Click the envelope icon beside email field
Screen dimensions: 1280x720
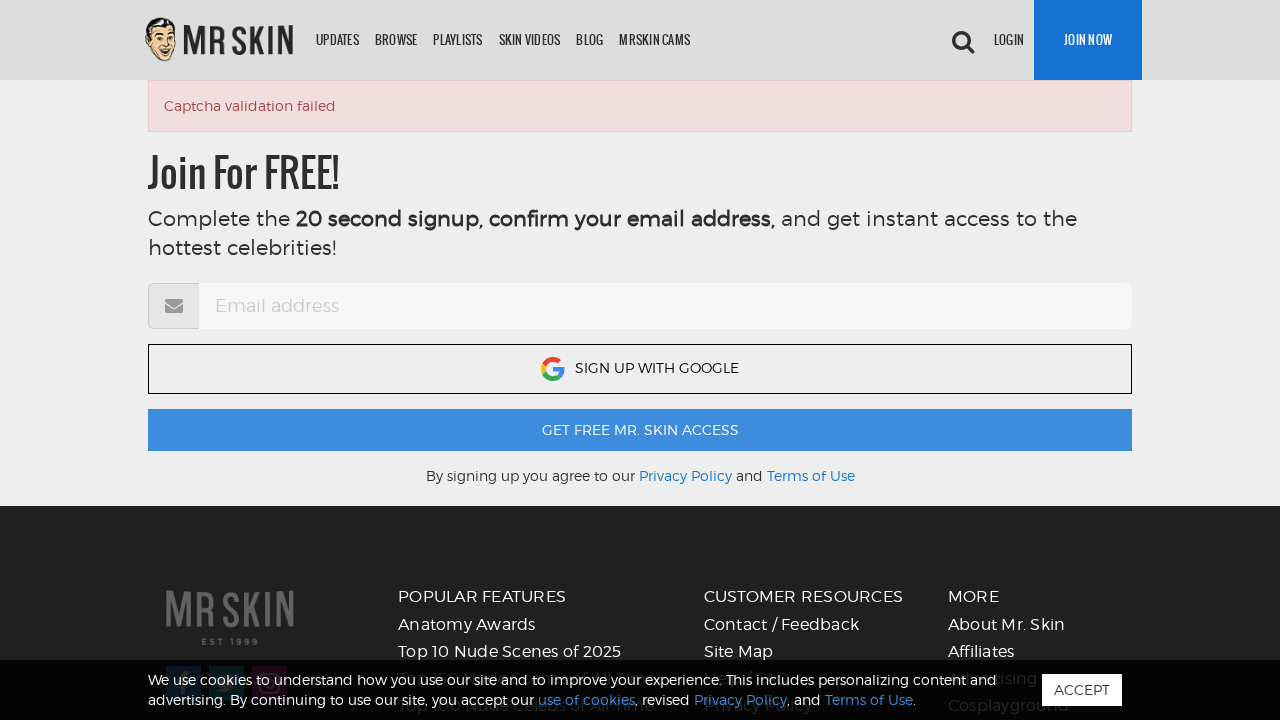174,306
